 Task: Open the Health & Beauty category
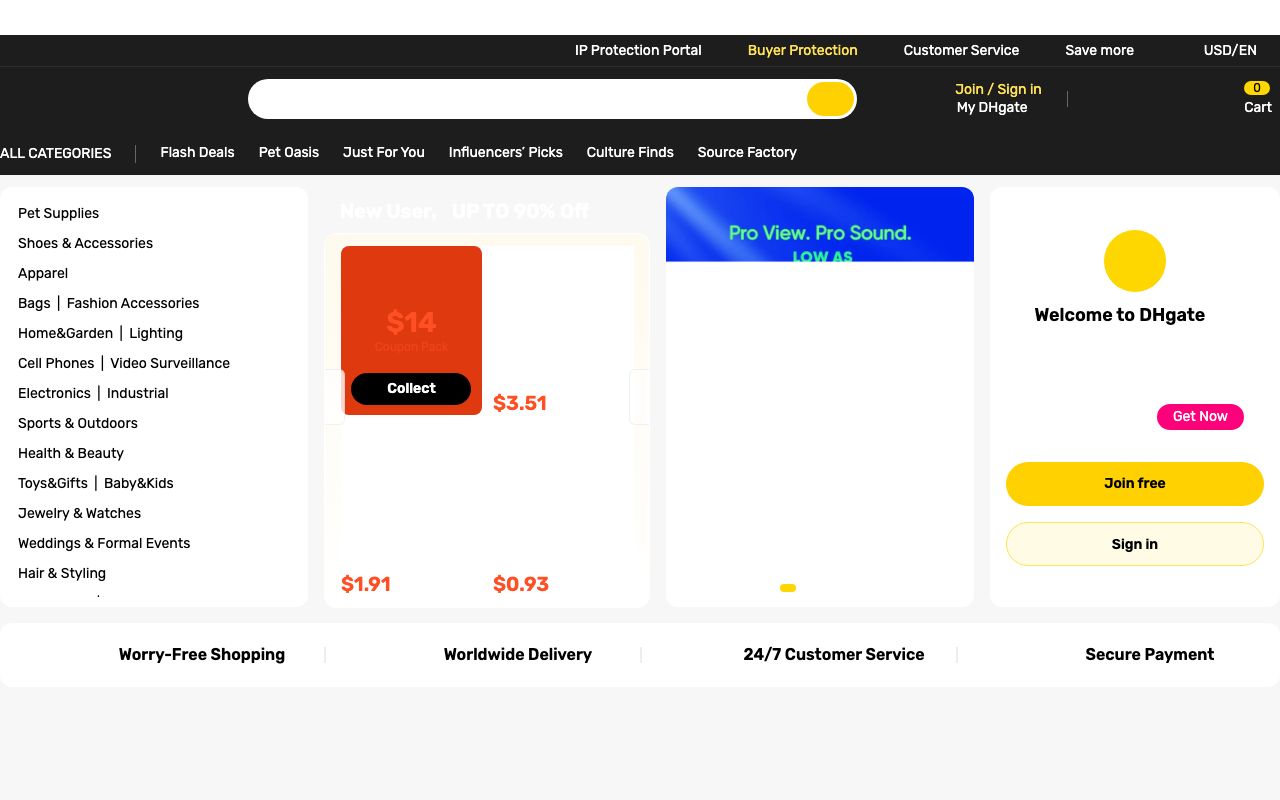point(71,453)
